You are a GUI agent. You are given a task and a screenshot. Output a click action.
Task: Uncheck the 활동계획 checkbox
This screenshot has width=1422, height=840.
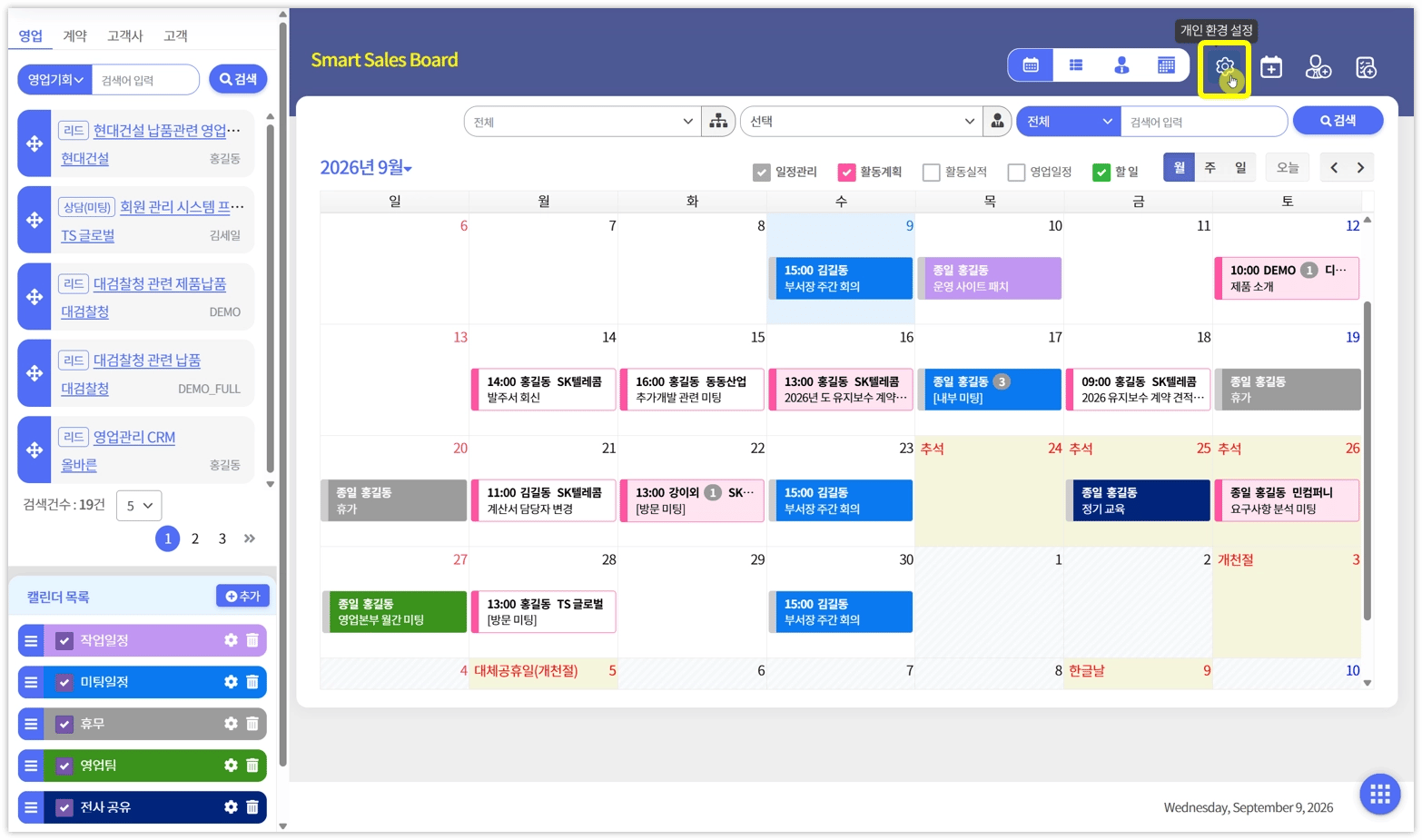846,173
